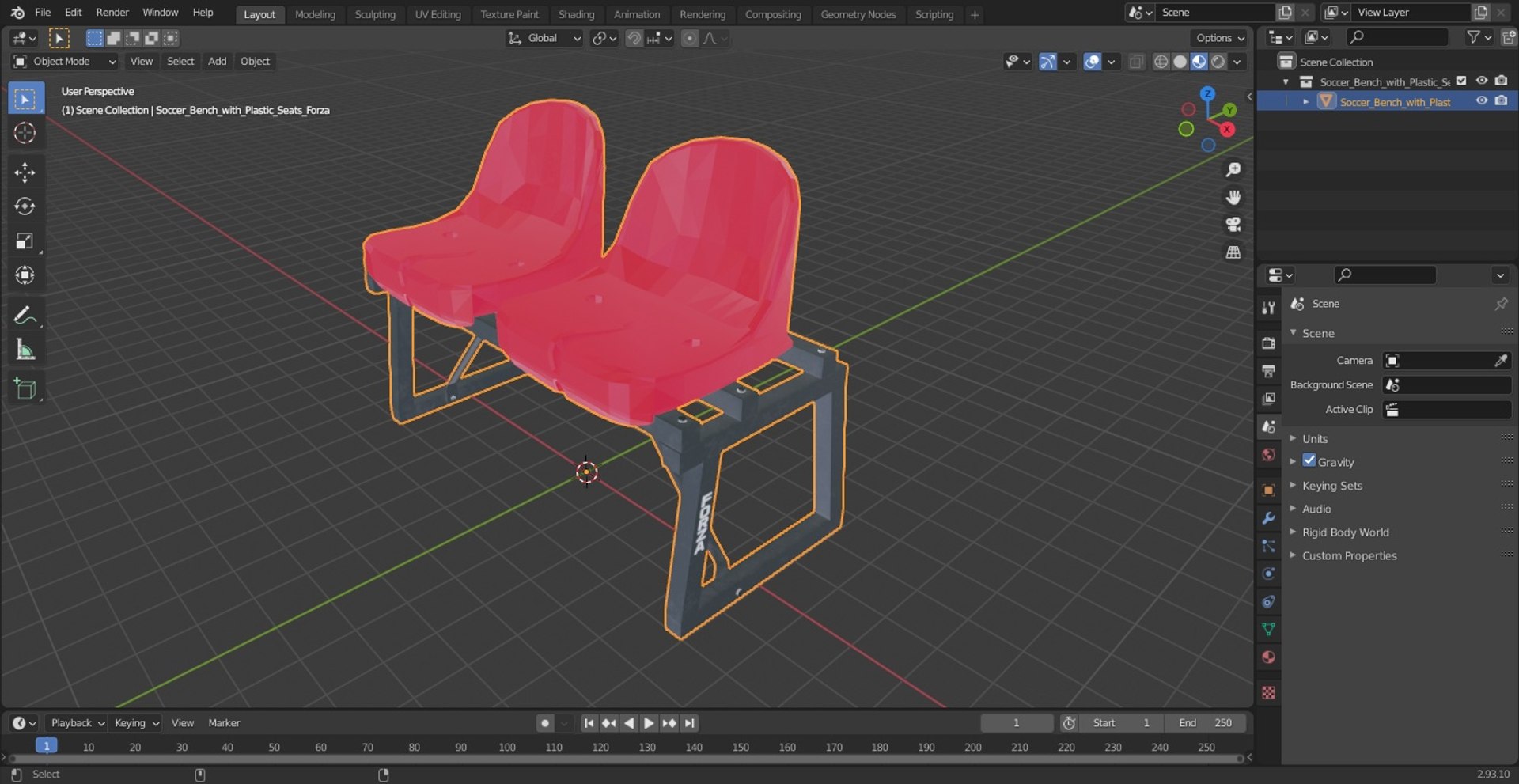Open the Keying dropdown in timeline
The height and width of the screenshot is (784, 1519).
pyautogui.click(x=136, y=723)
